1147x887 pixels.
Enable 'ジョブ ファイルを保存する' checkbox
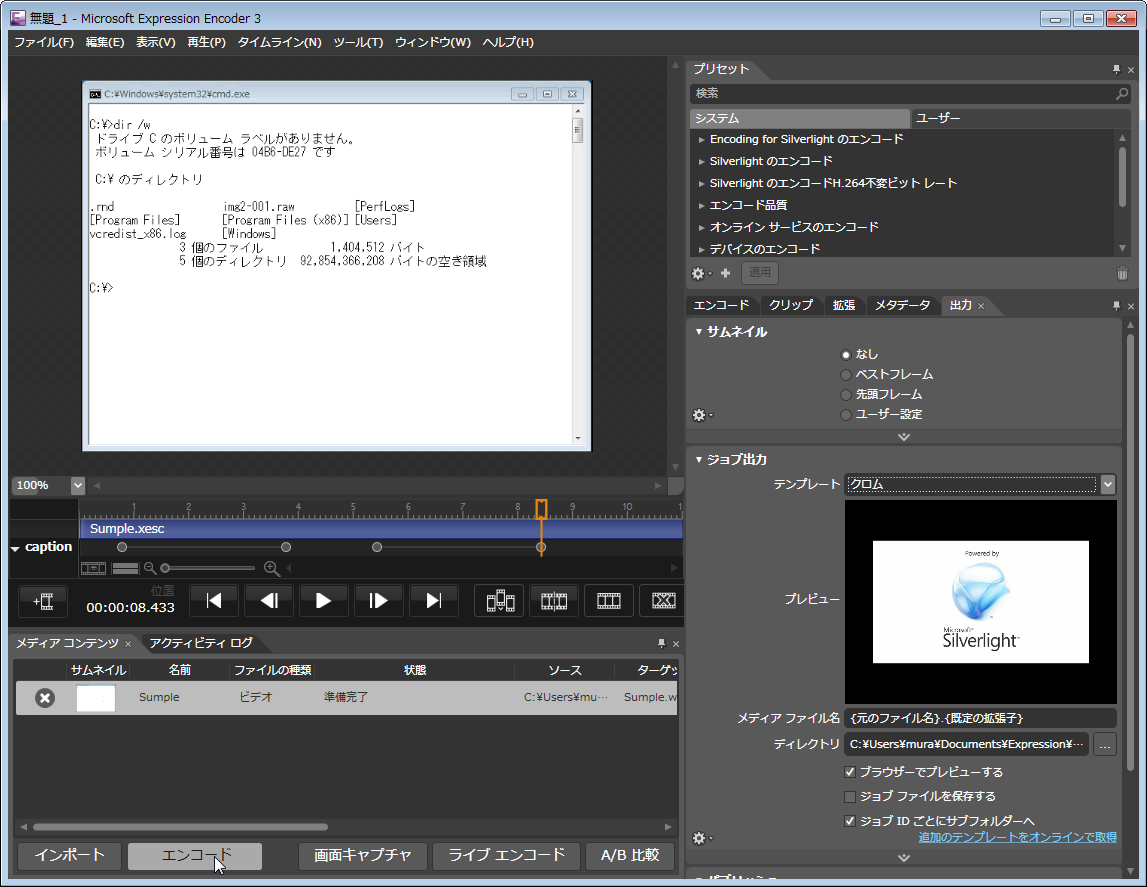point(850,796)
